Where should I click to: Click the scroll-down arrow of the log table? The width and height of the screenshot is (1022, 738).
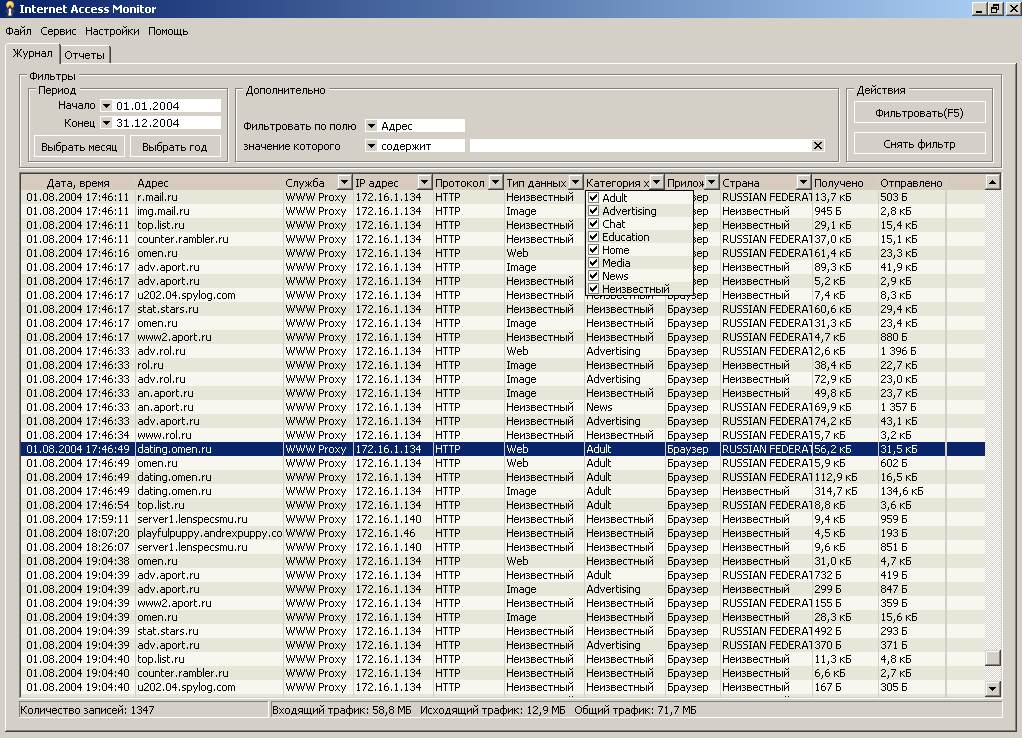click(x=992, y=688)
